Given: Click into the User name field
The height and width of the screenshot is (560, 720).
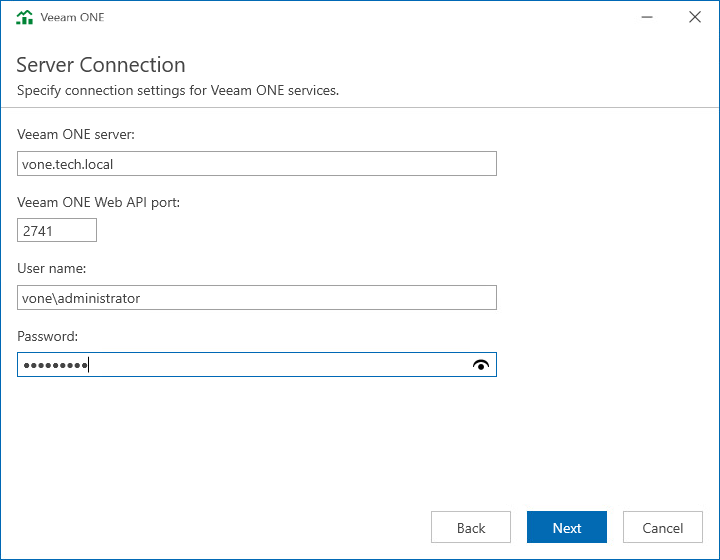Looking at the screenshot, I should click(257, 297).
